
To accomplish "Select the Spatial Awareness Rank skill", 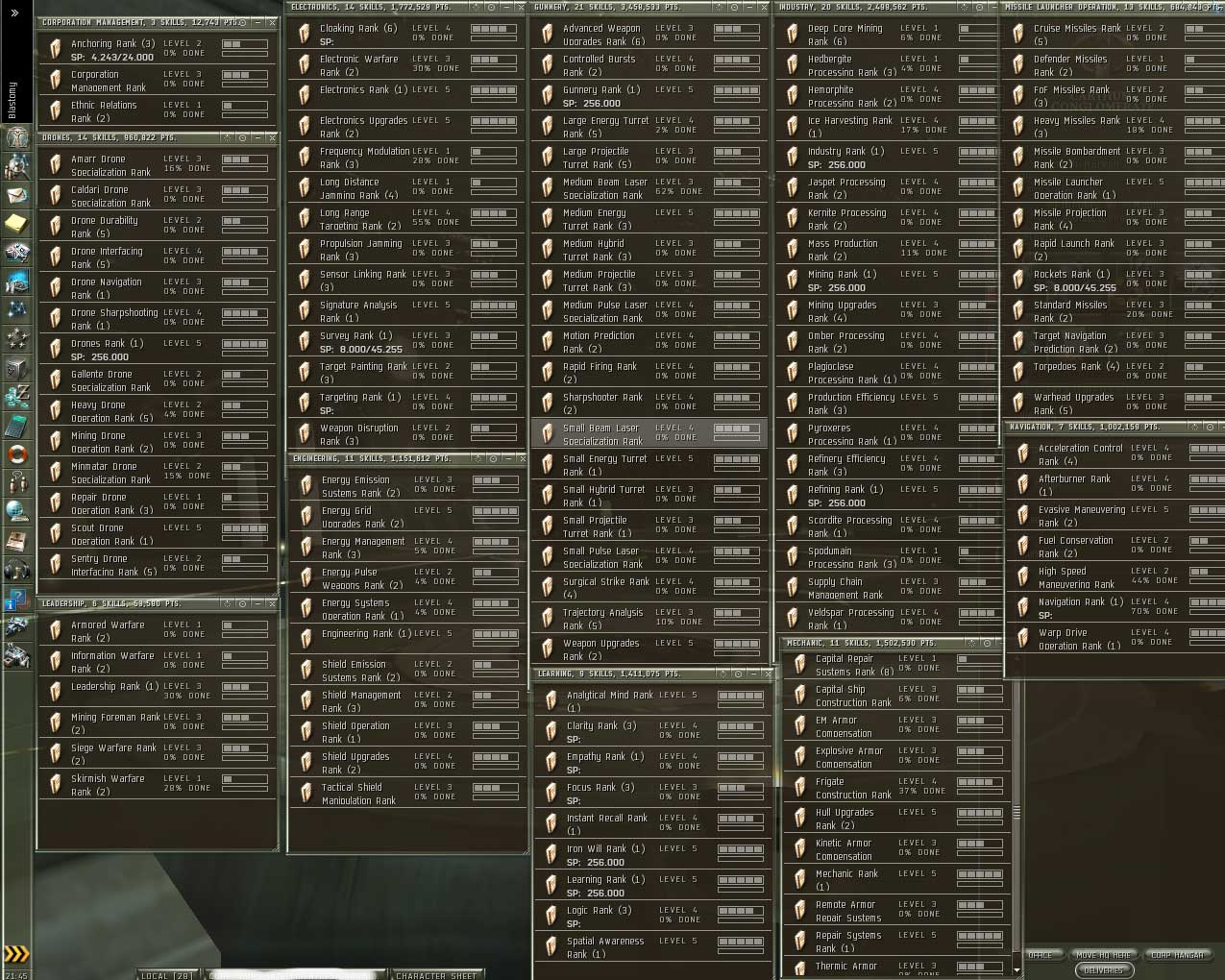I will 652,947.
